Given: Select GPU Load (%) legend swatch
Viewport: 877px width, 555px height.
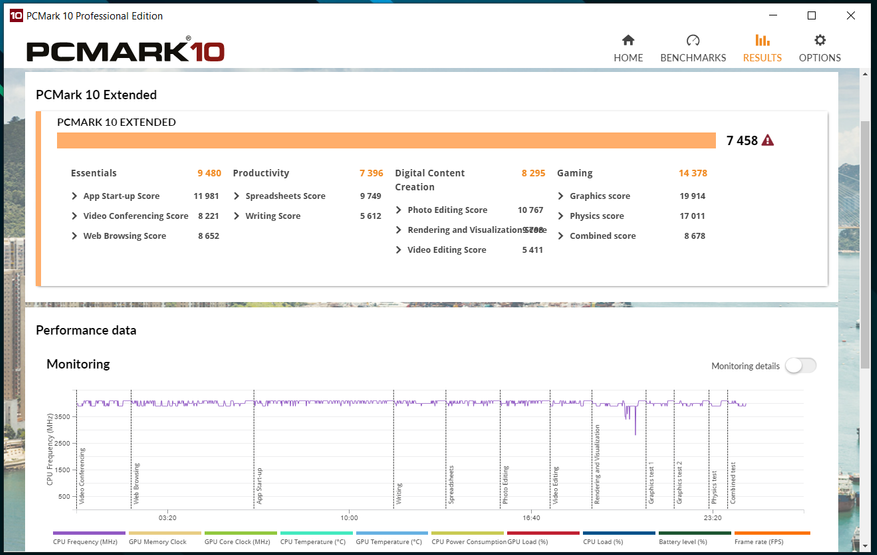Looking at the screenshot, I should tap(543, 533).
